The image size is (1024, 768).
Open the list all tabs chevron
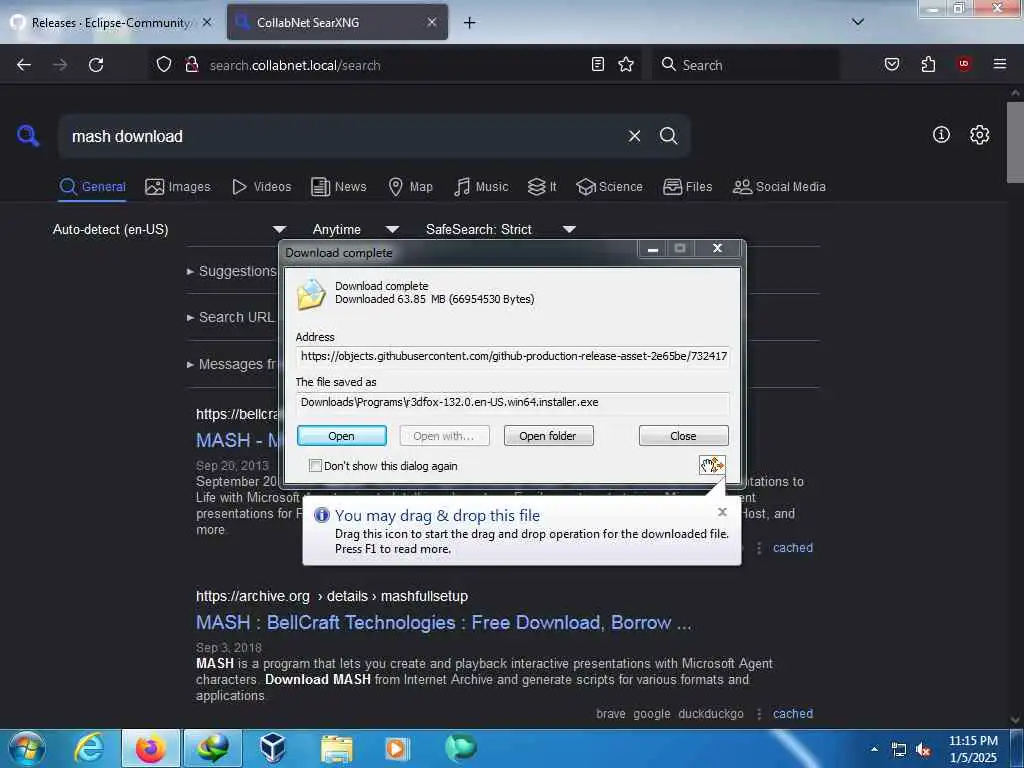(858, 22)
